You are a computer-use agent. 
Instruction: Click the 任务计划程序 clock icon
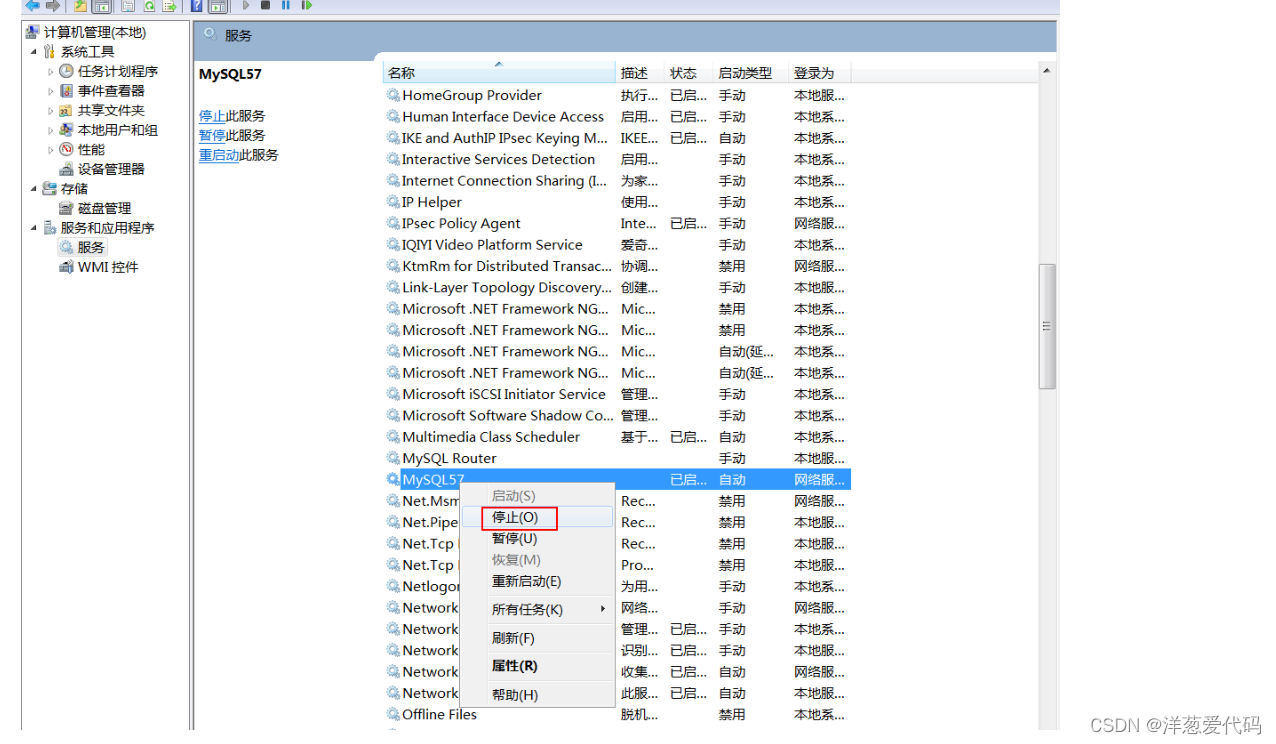click(66, 71)
